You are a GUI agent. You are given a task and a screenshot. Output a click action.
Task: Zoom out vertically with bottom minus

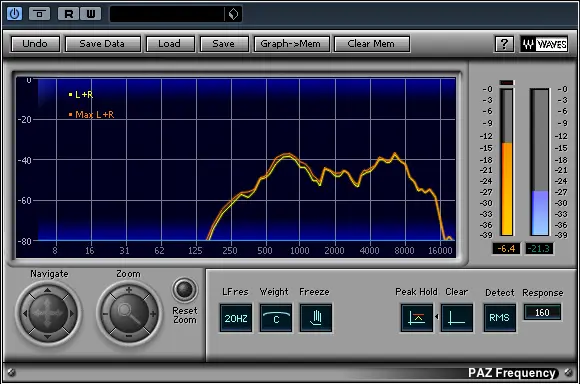[x=129, y=336]
